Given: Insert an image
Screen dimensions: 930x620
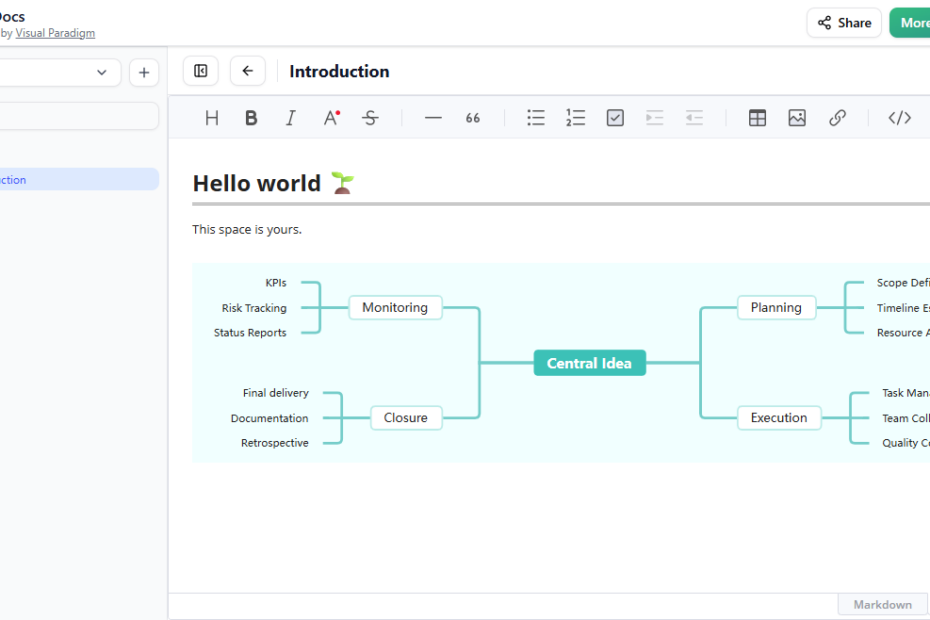Looking at the screenshot, I should 797,118.
